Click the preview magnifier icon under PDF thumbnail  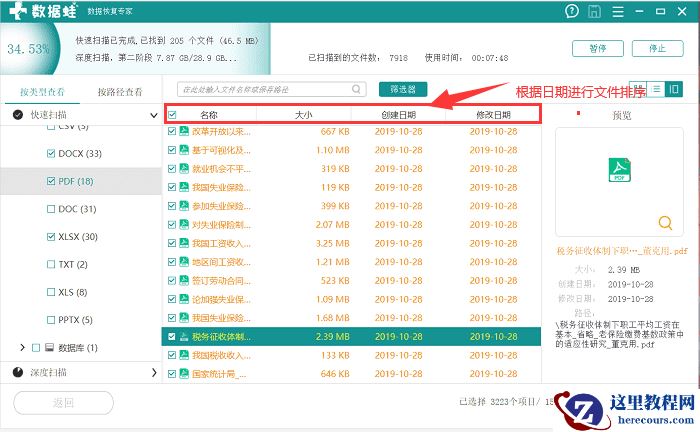(665, 222)
